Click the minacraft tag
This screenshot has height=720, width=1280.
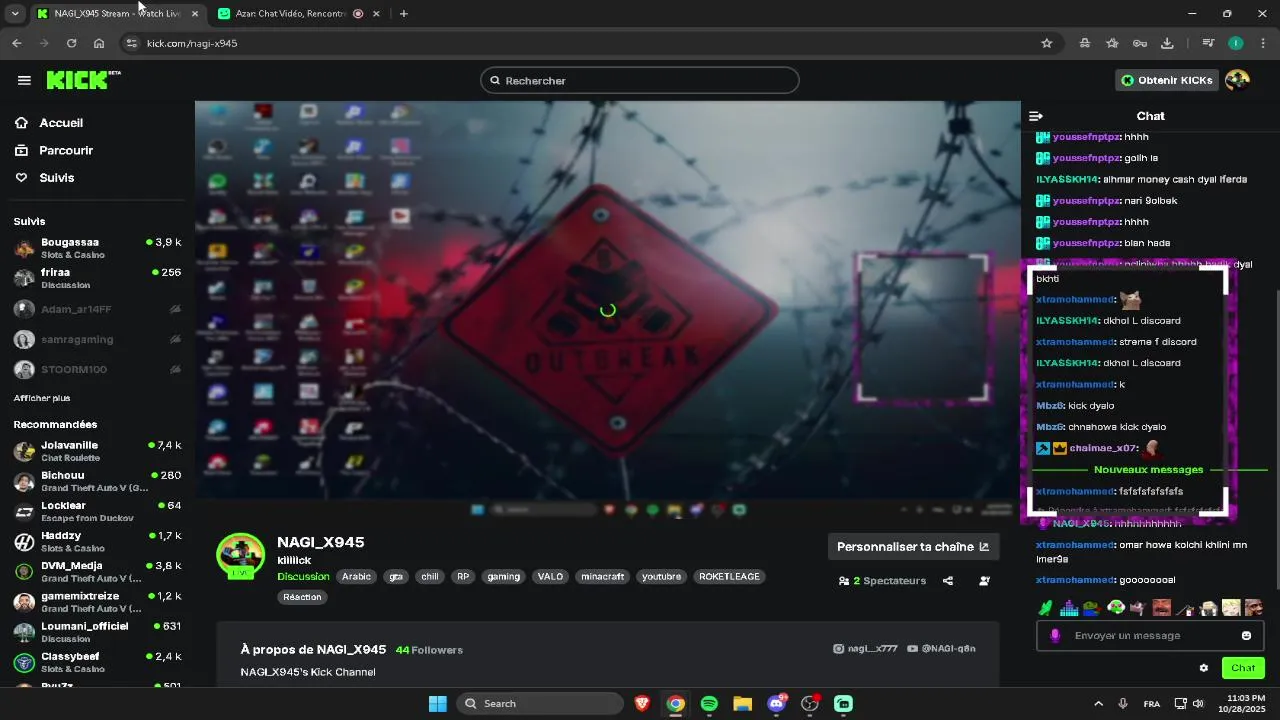pyautogui.click(x=603, y=577)
